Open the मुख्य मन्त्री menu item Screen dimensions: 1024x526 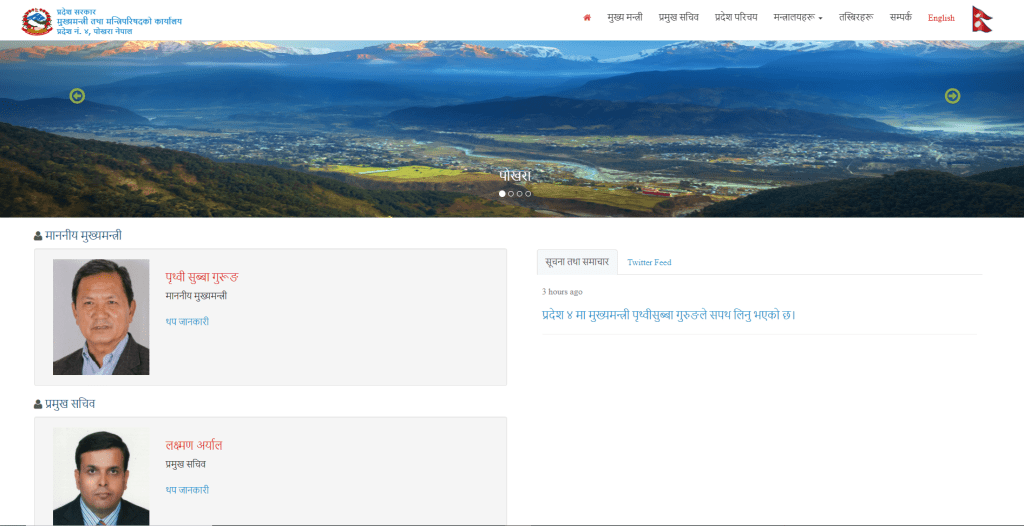[624, 18]
